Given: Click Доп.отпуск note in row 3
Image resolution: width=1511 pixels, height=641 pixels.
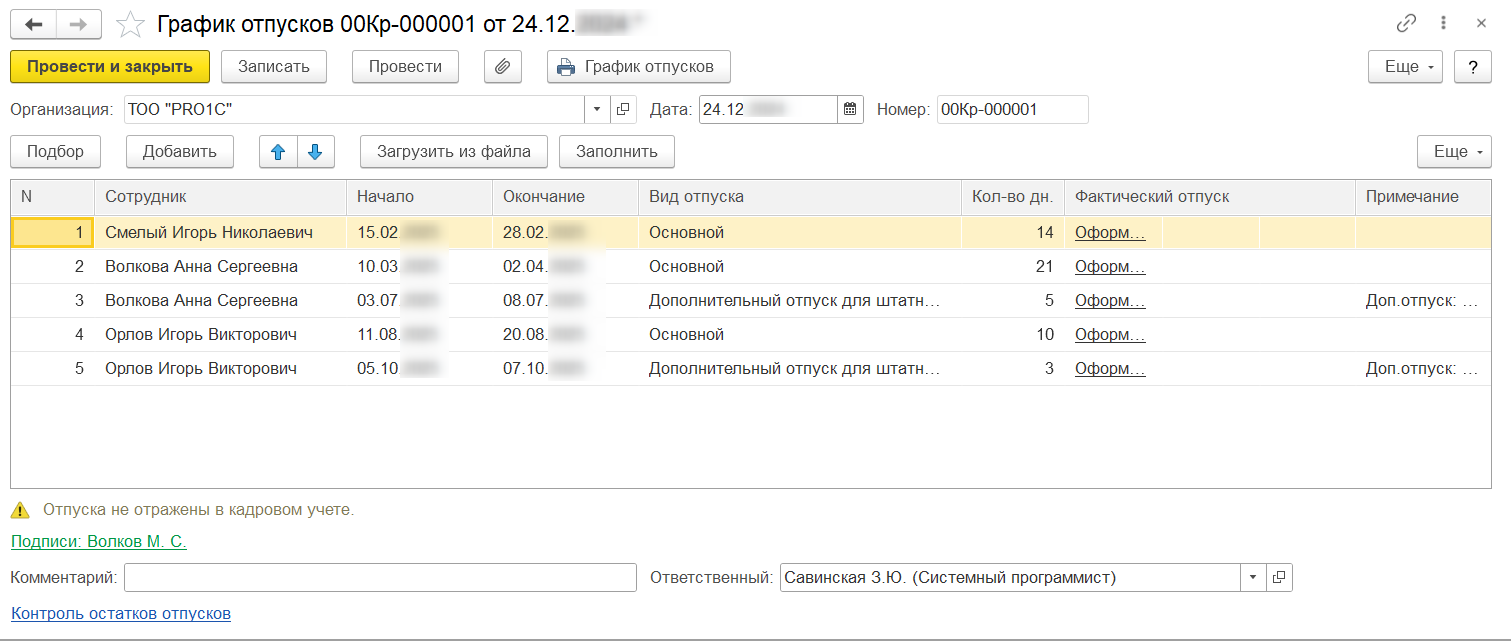Looking at the screenshot, I should pos(1424,301).
